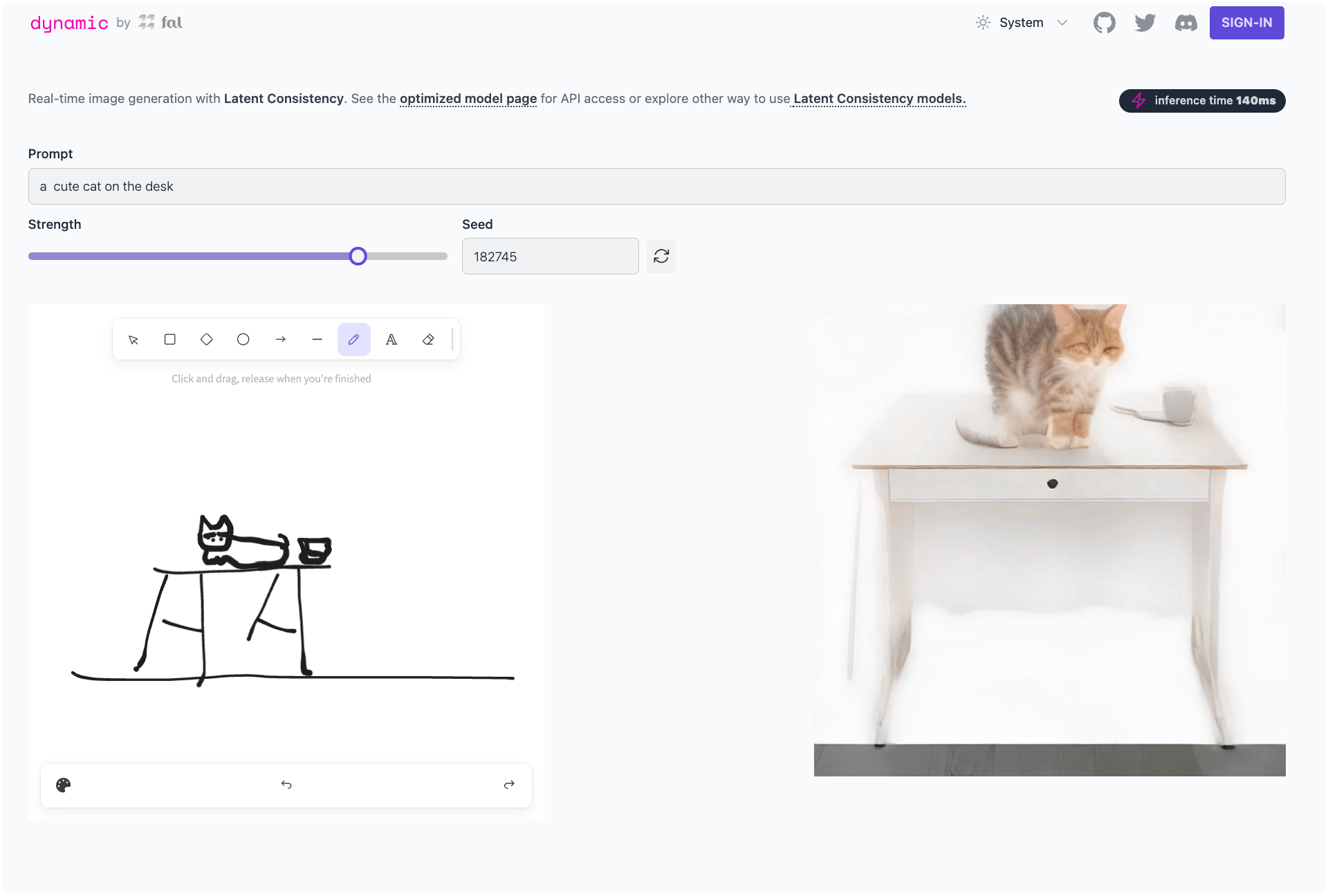Open the Discord community link
This screenshot has width=1328, height=896.
(1186, 22)
